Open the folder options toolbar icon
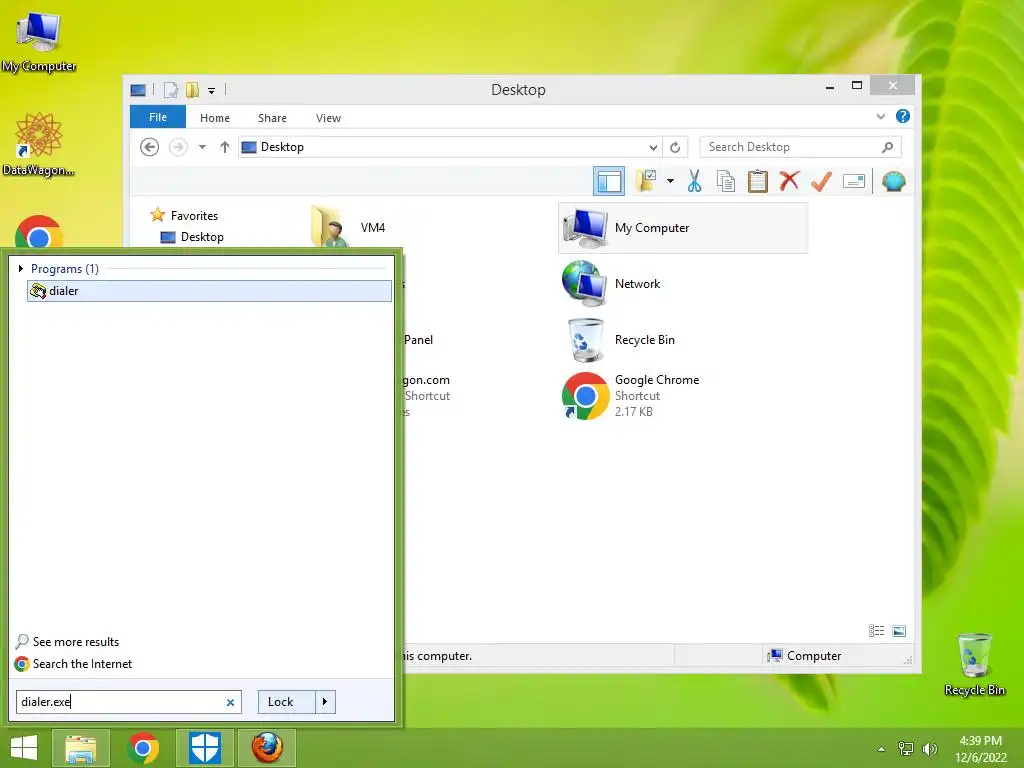The width and height of the screenshot is (1024, 768). tap(647, 181)
